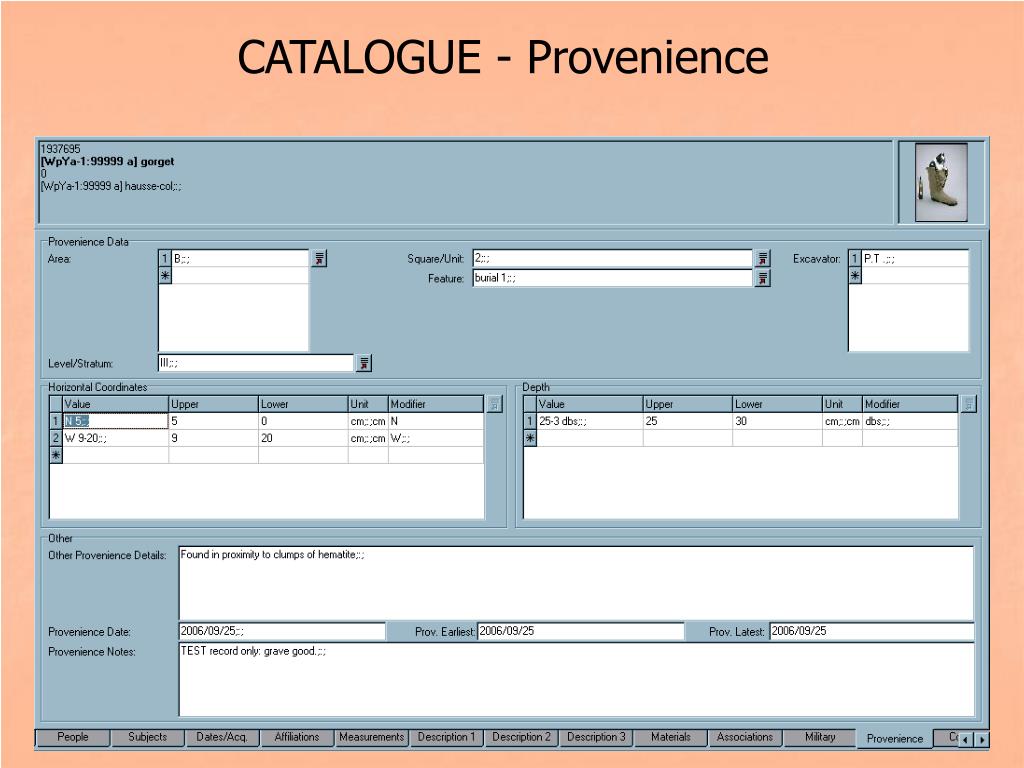The image size is (1024, 768).
Task: Open the lookup icon beside the Feature field
Action: pos(762,278)
